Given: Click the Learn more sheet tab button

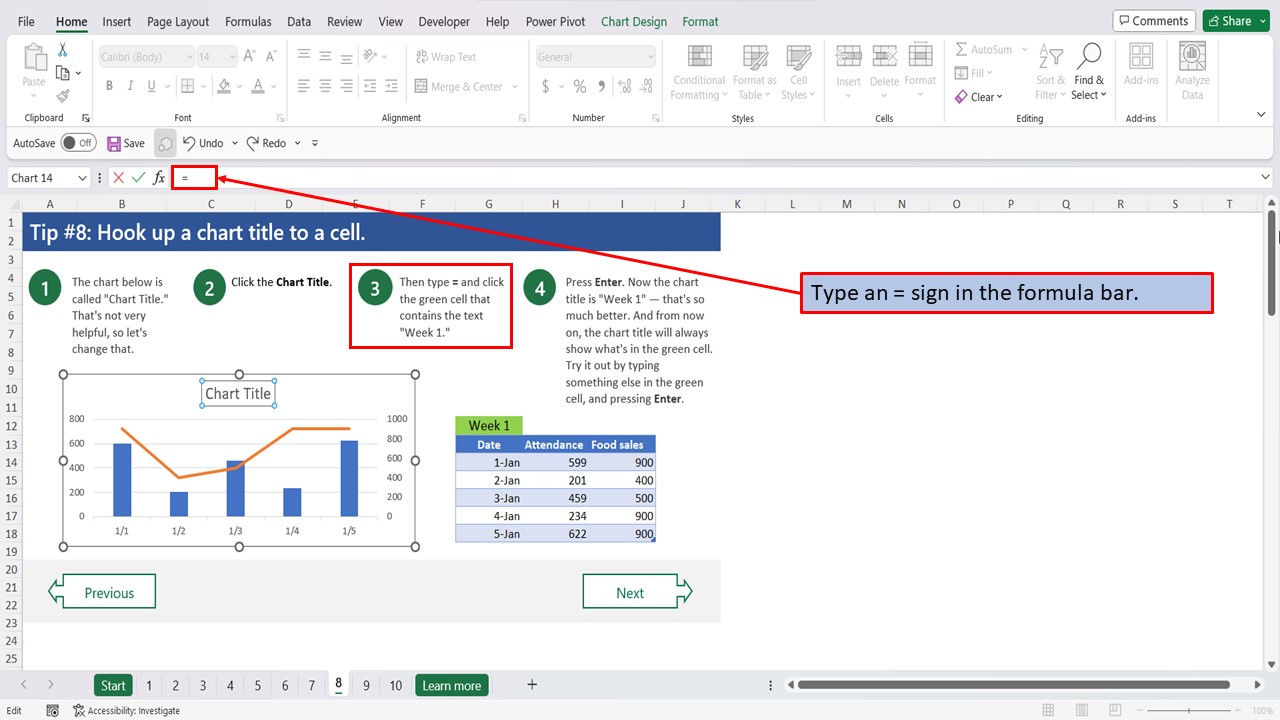Looking at the screenshot, I should tap(451, 685).
